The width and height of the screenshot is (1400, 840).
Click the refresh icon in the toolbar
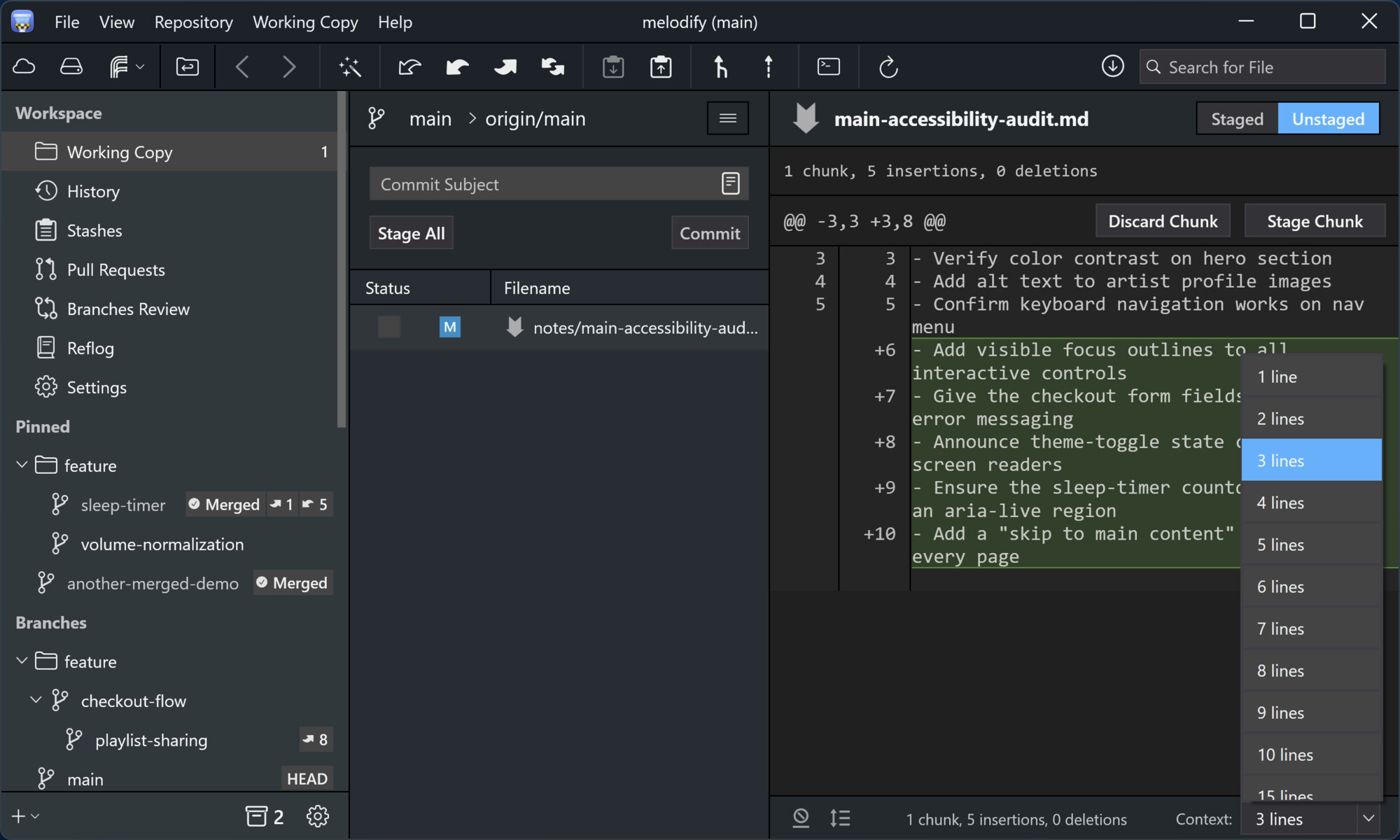[888, 67]
